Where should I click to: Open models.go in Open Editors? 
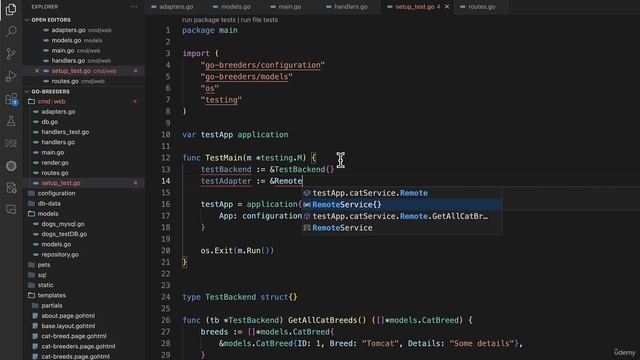click(x=66, y=40)
